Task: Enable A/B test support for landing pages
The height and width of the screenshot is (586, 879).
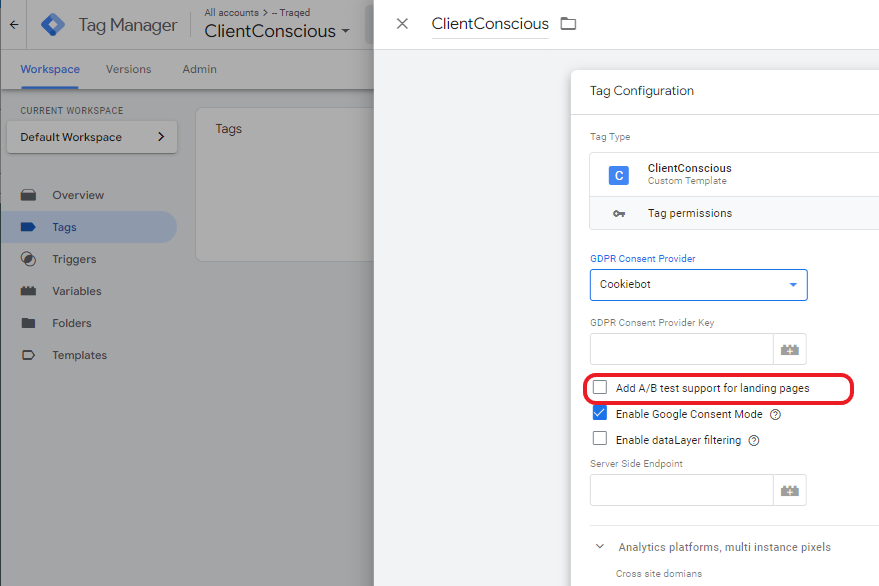Action: click(600, 387)
